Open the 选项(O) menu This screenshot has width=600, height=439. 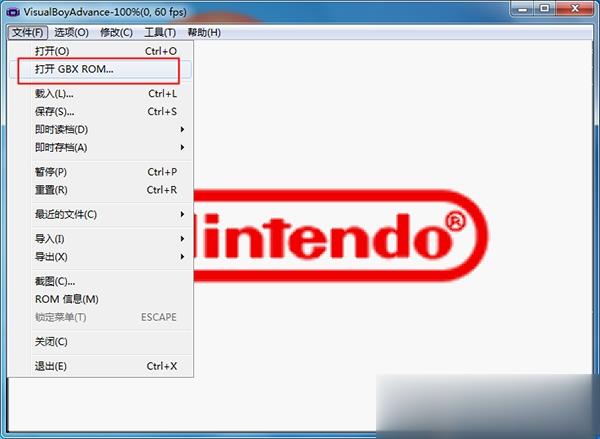click(x=72, y=33)
